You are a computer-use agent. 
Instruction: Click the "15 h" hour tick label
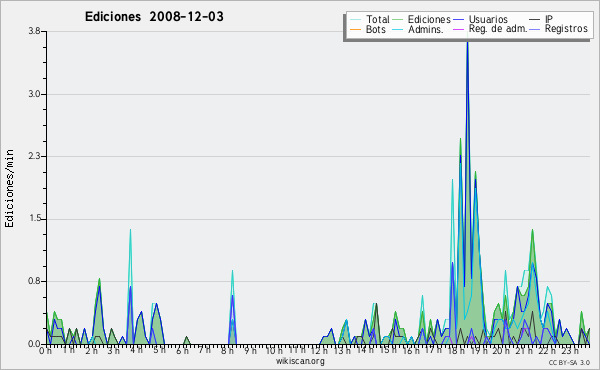pos(388,350)
